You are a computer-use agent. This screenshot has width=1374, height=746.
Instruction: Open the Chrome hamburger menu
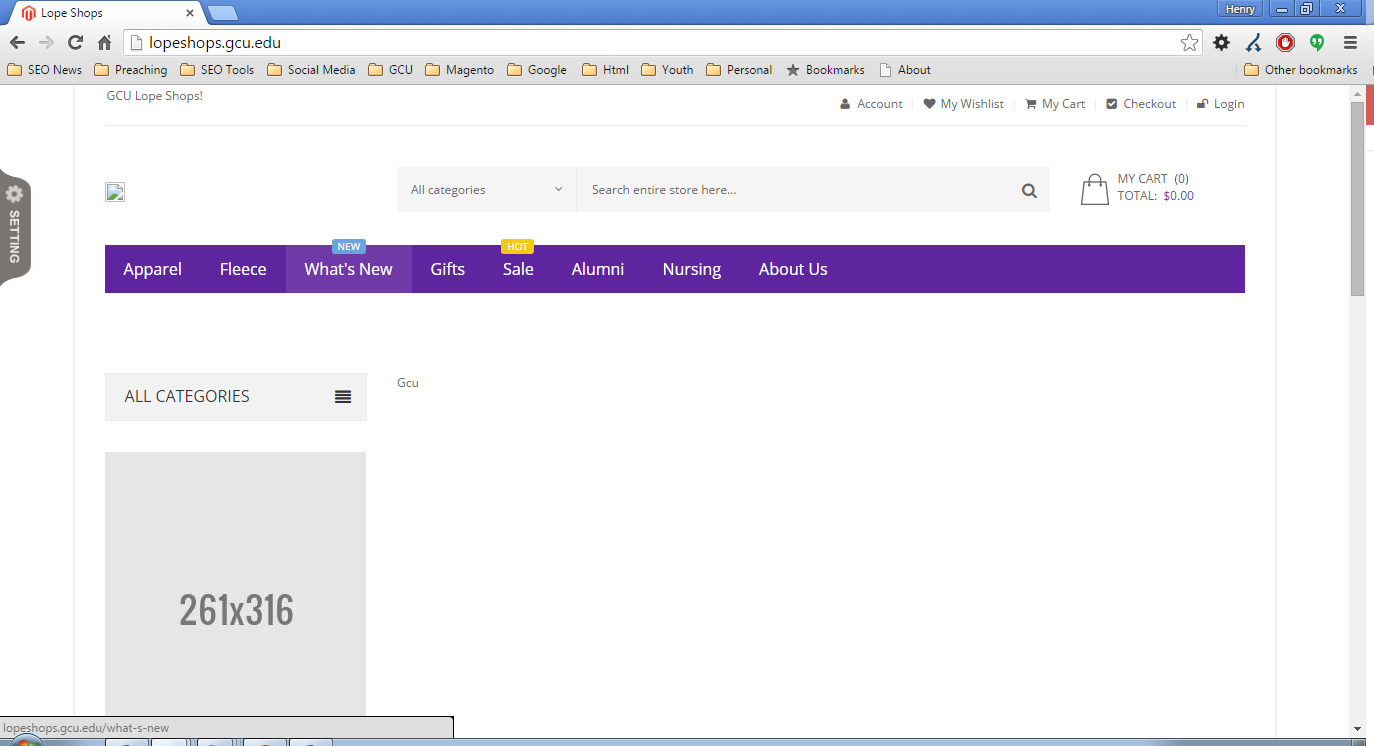coord(1350,42)
